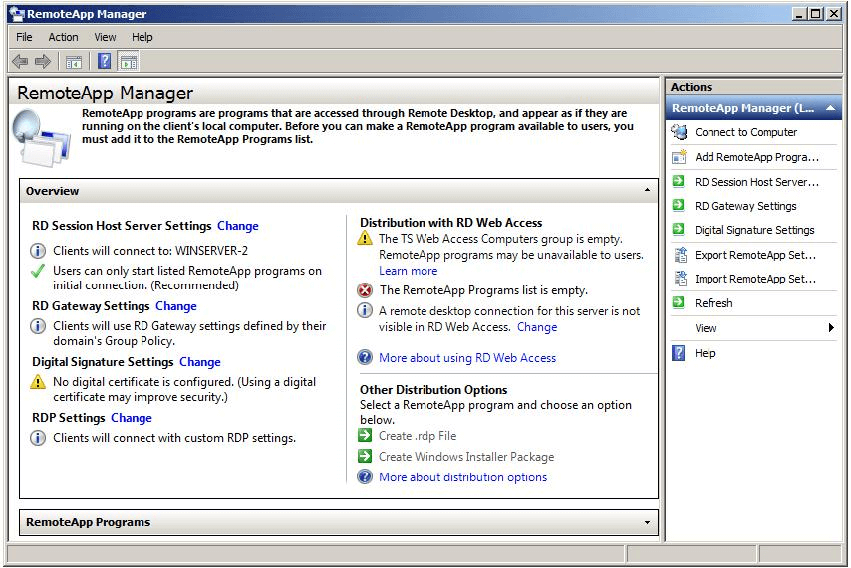Collapse the Overview section
851x568 pixels.
647,191
